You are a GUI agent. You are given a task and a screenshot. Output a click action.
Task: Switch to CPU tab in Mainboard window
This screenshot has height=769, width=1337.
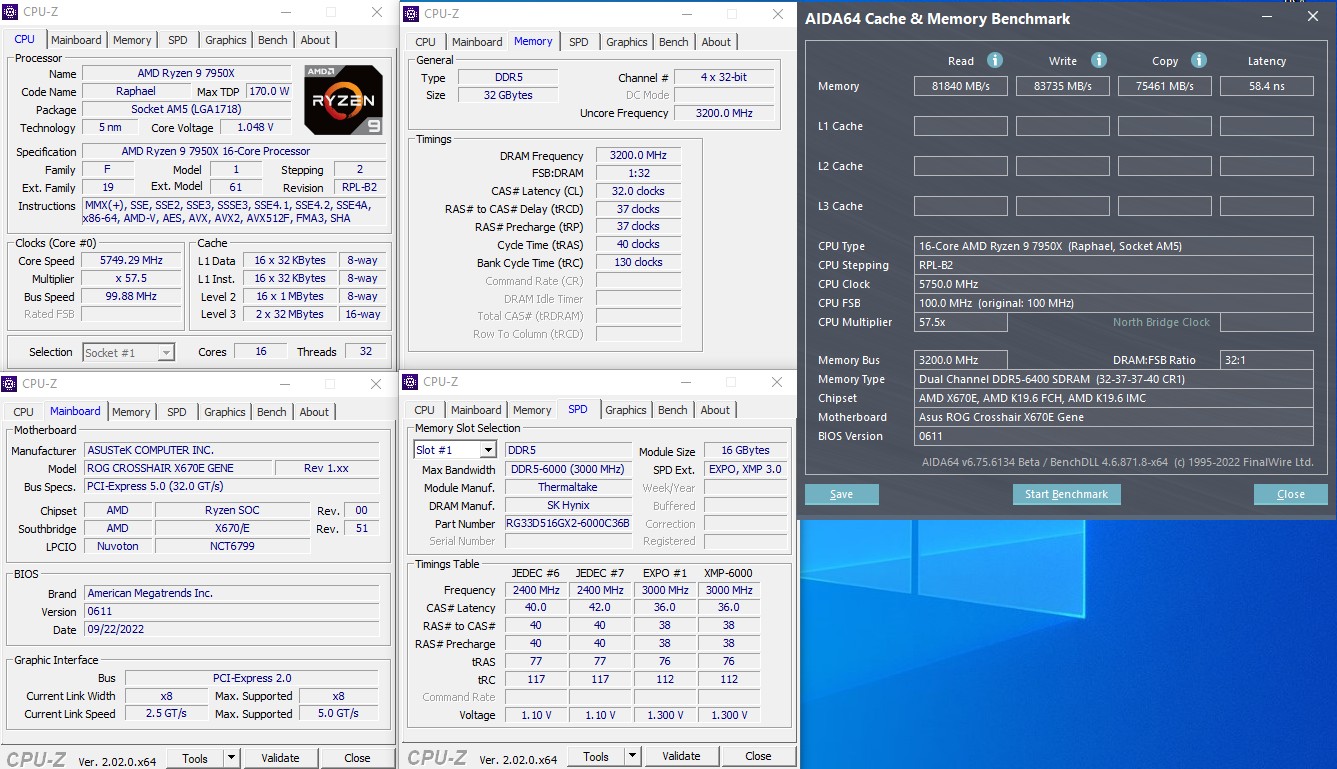(x=24, y=412)
